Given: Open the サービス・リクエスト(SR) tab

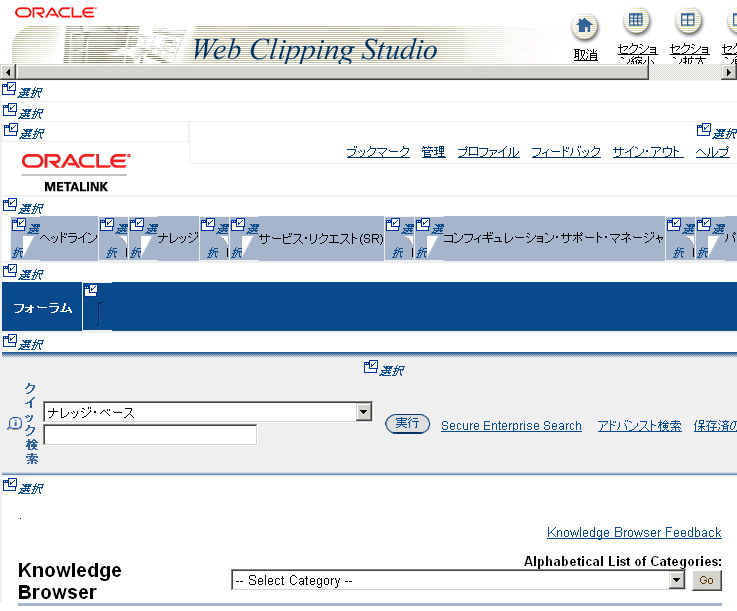Looking at the screenshot, I should (321, 239).
